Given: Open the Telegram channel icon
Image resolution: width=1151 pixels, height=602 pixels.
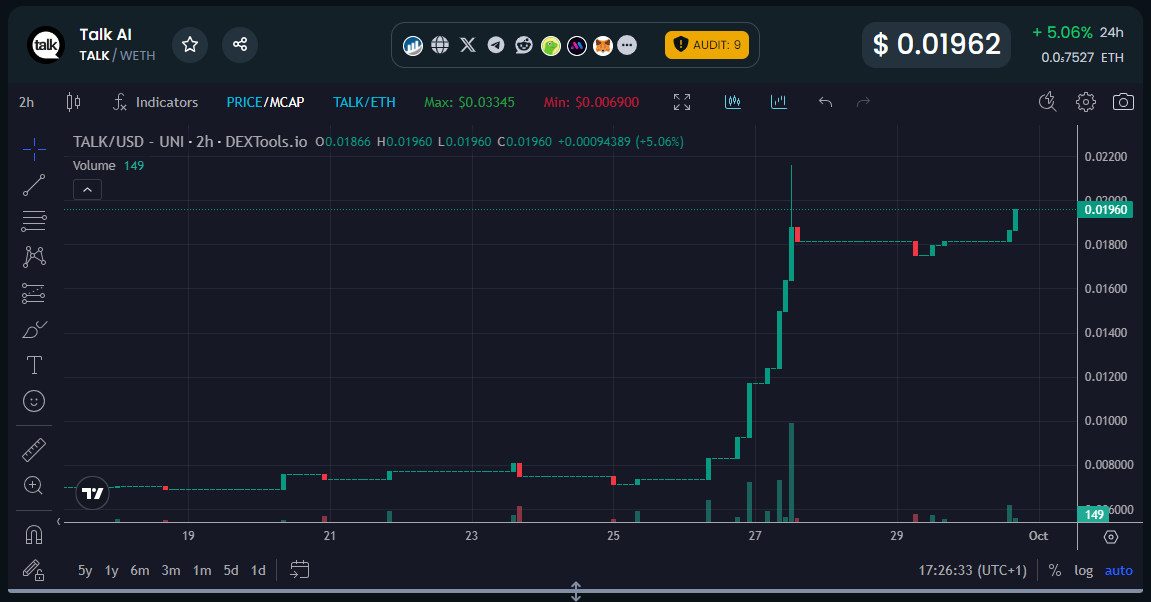Looking at the screenshot, I should [x=496, y=46].
